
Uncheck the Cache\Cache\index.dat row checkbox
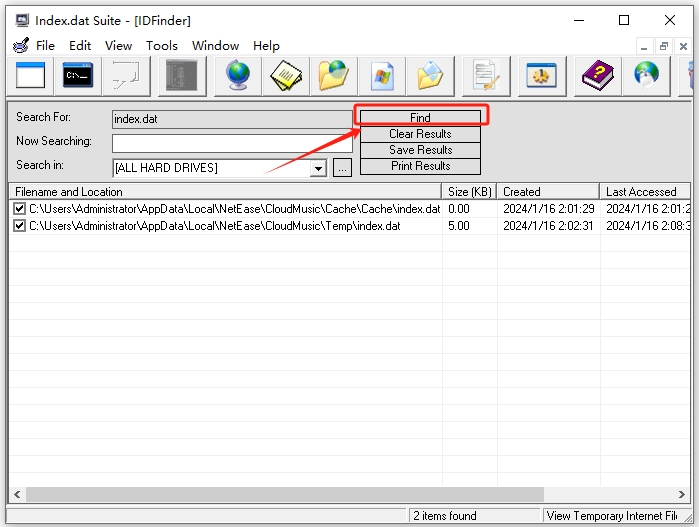pos(19,208)
